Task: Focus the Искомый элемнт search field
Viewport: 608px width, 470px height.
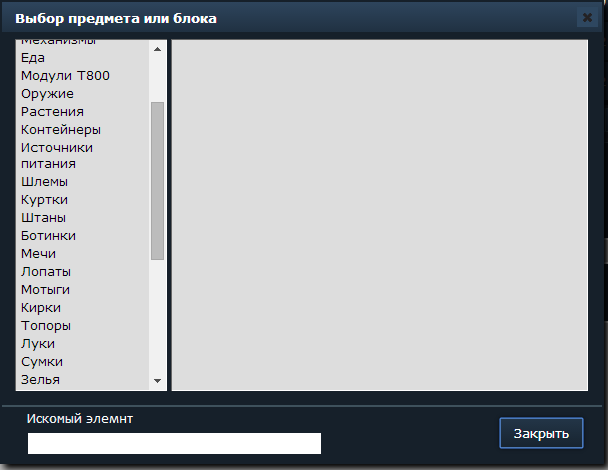Action: point(174,443)
